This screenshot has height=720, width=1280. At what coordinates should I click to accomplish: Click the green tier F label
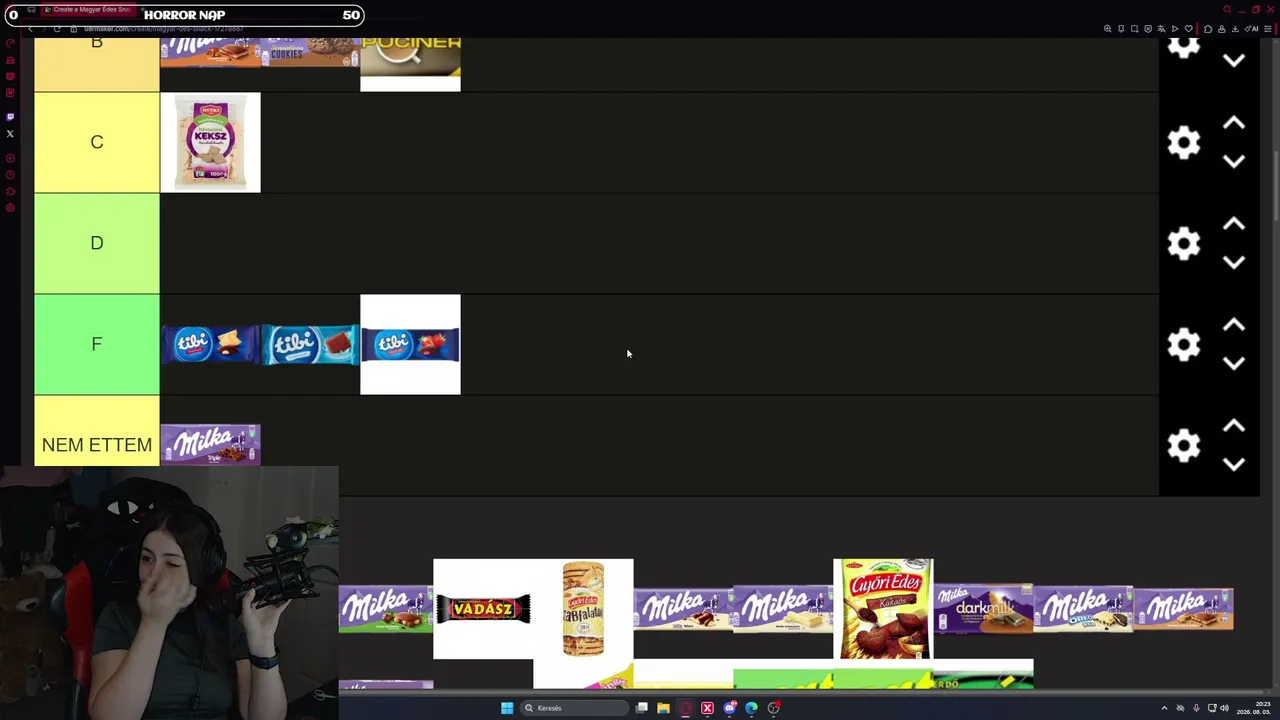click(97, 344)
